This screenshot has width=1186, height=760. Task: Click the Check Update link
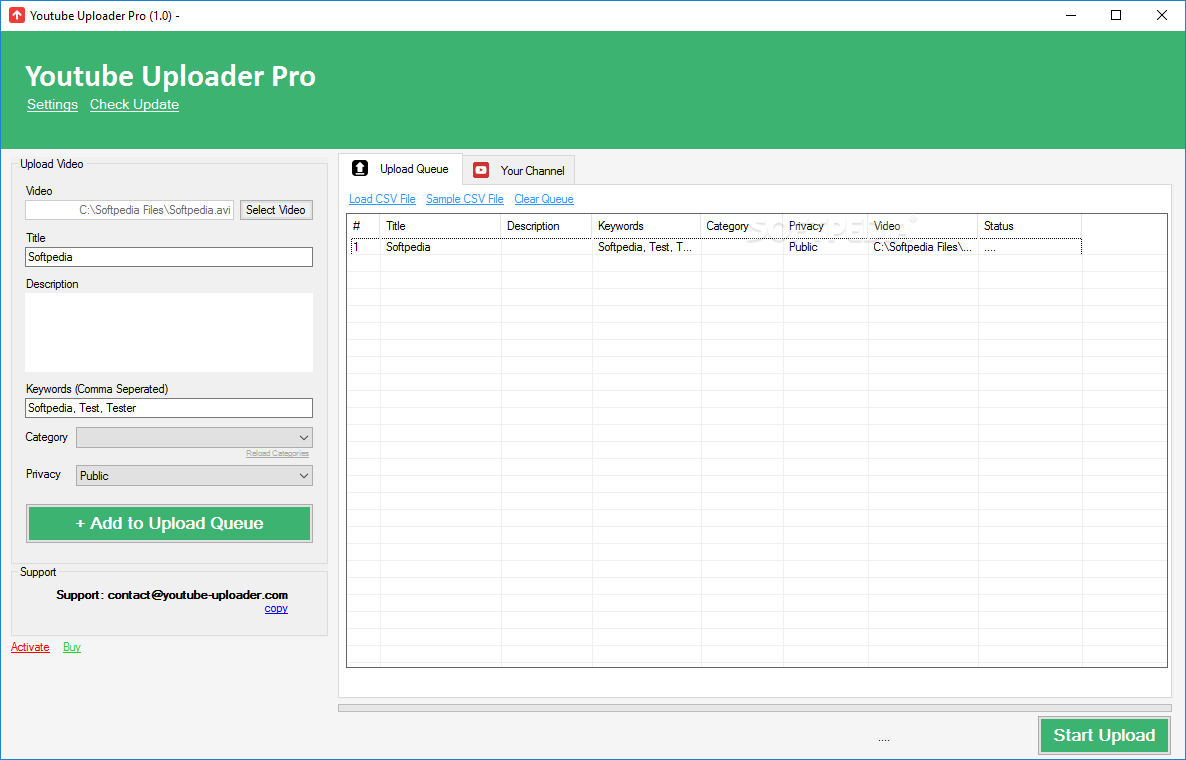(135, 104)
